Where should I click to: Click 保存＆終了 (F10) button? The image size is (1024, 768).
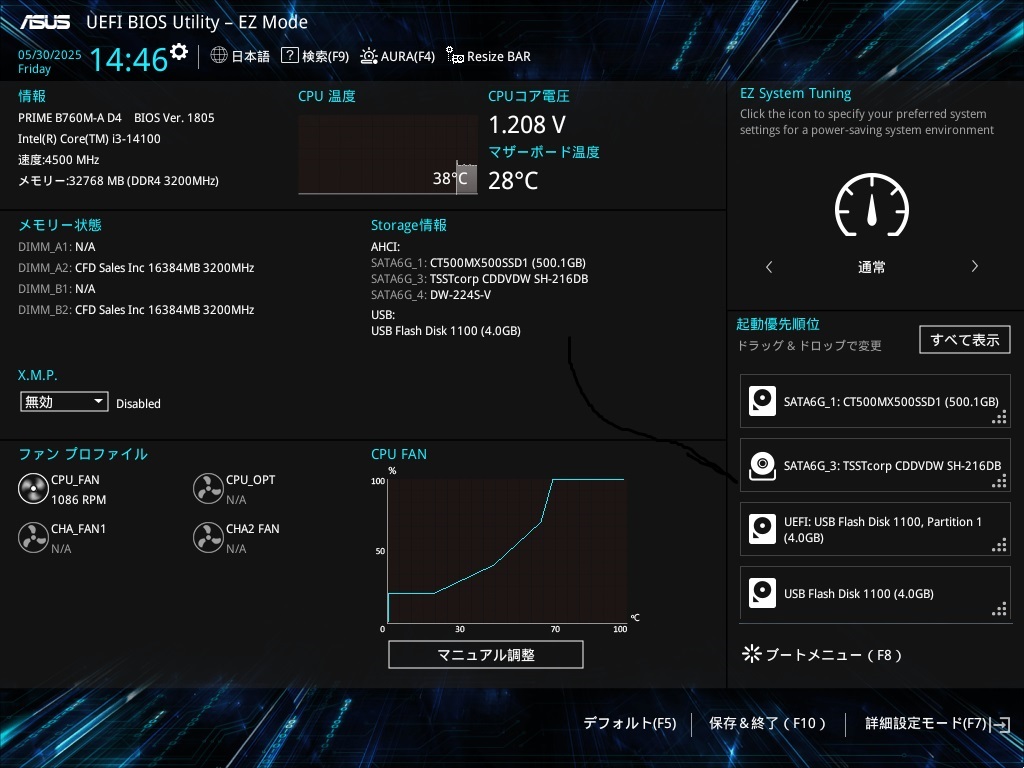pos(768,723)
